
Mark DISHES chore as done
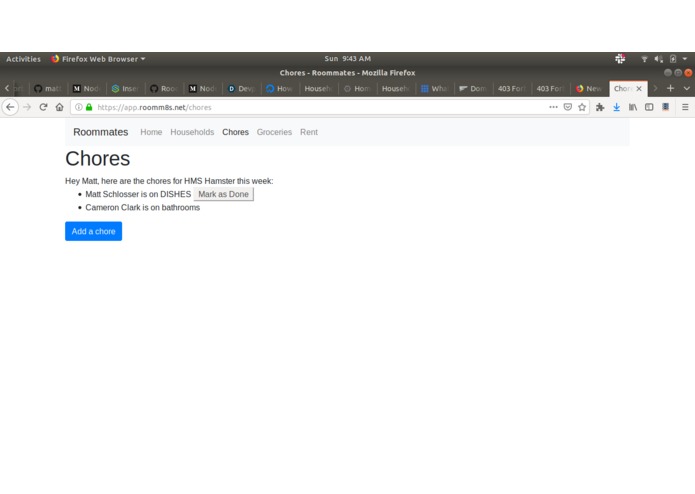pyautogui.click(x=223, y=194)
